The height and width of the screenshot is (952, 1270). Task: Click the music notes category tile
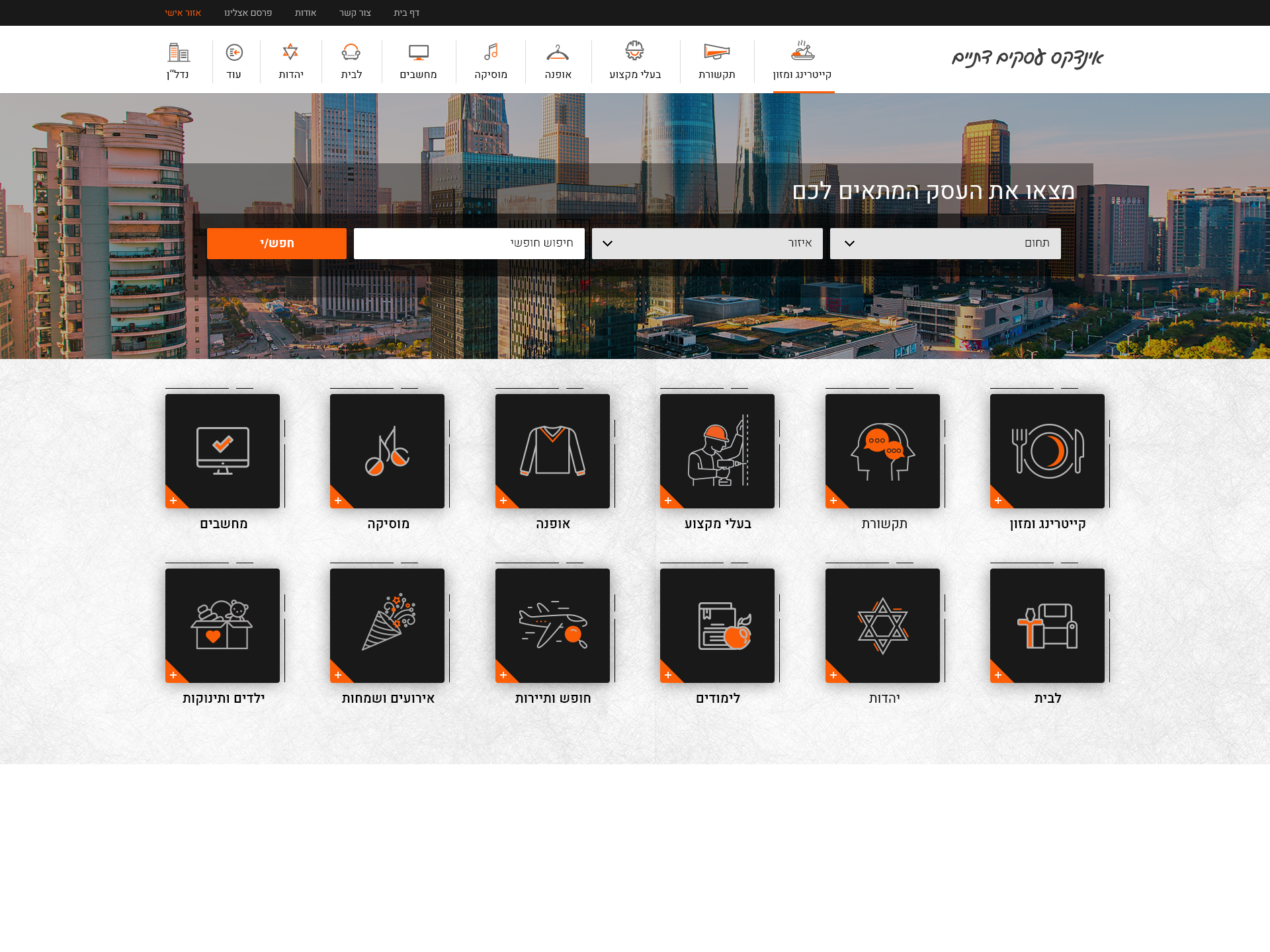tap(387, 452)
